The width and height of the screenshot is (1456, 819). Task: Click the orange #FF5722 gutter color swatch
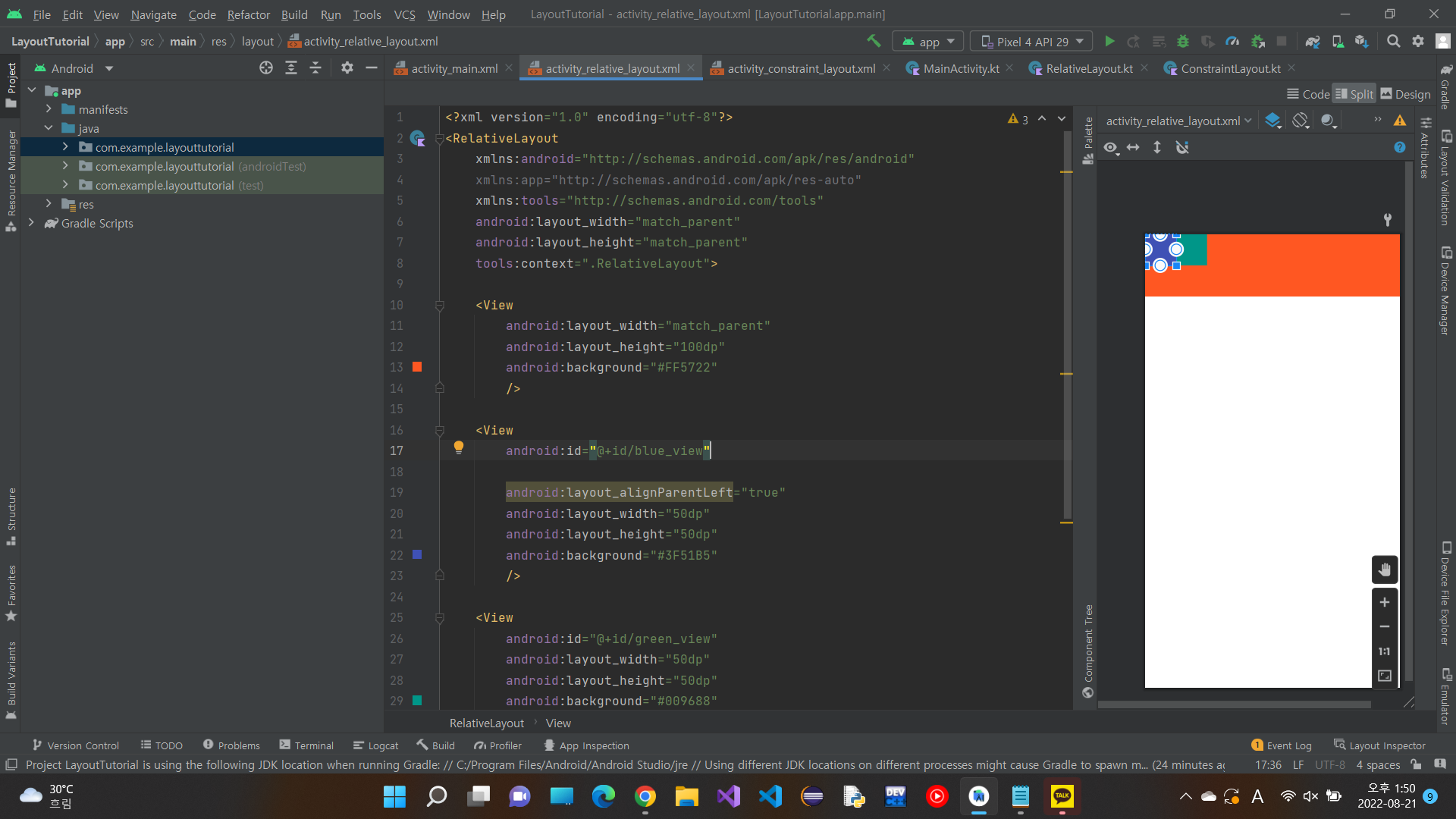pos(417,367)
